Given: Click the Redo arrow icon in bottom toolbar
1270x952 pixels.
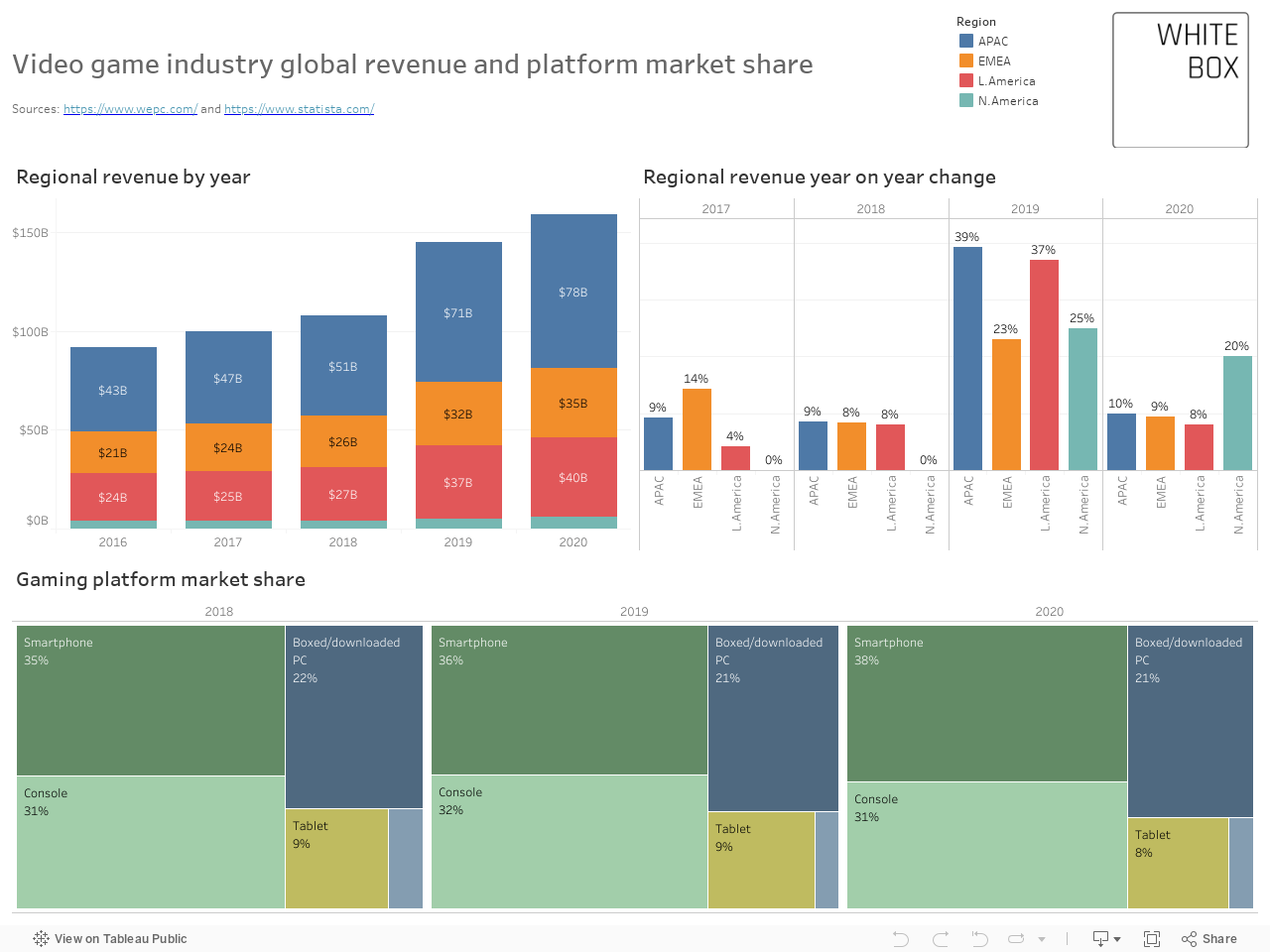Looking at the screenshot, I should click(x=941, y=938).
